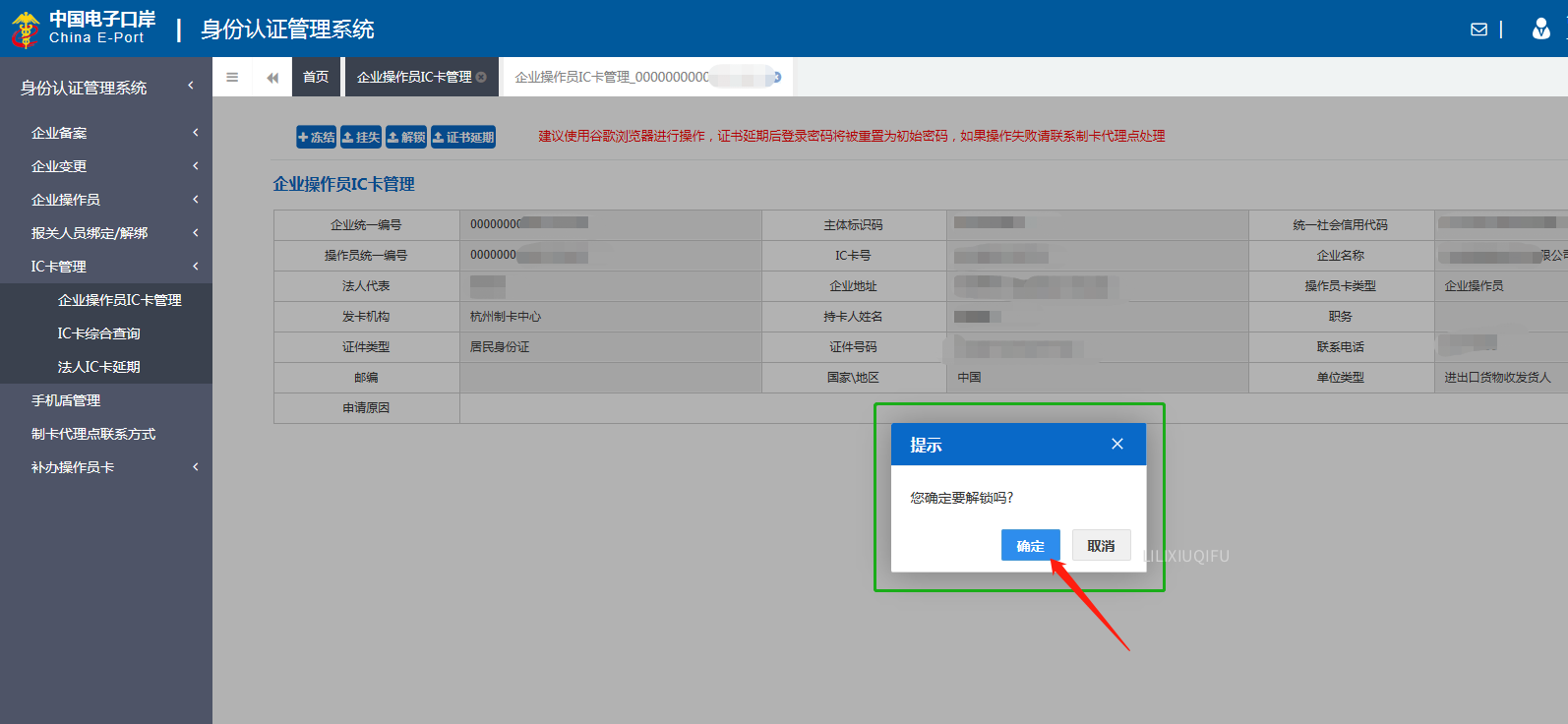
Task: Switch to the 首页 tab
Action: [x=316, y=77]
